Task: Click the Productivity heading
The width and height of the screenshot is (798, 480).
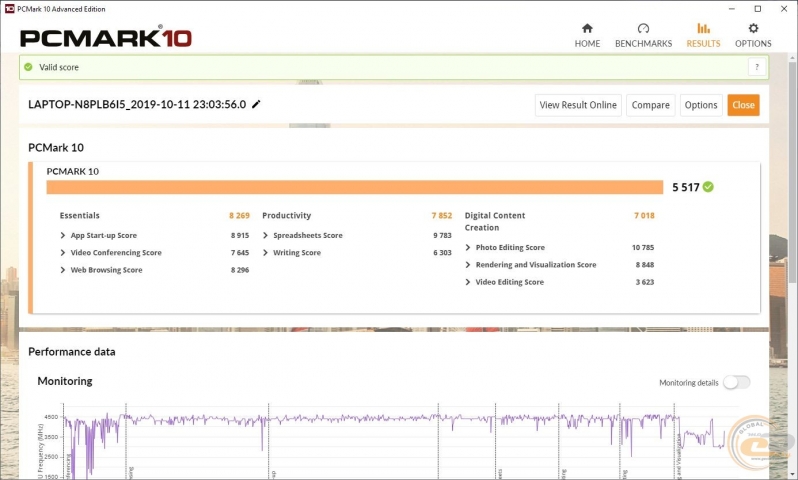Action: [x=287, y=215]
